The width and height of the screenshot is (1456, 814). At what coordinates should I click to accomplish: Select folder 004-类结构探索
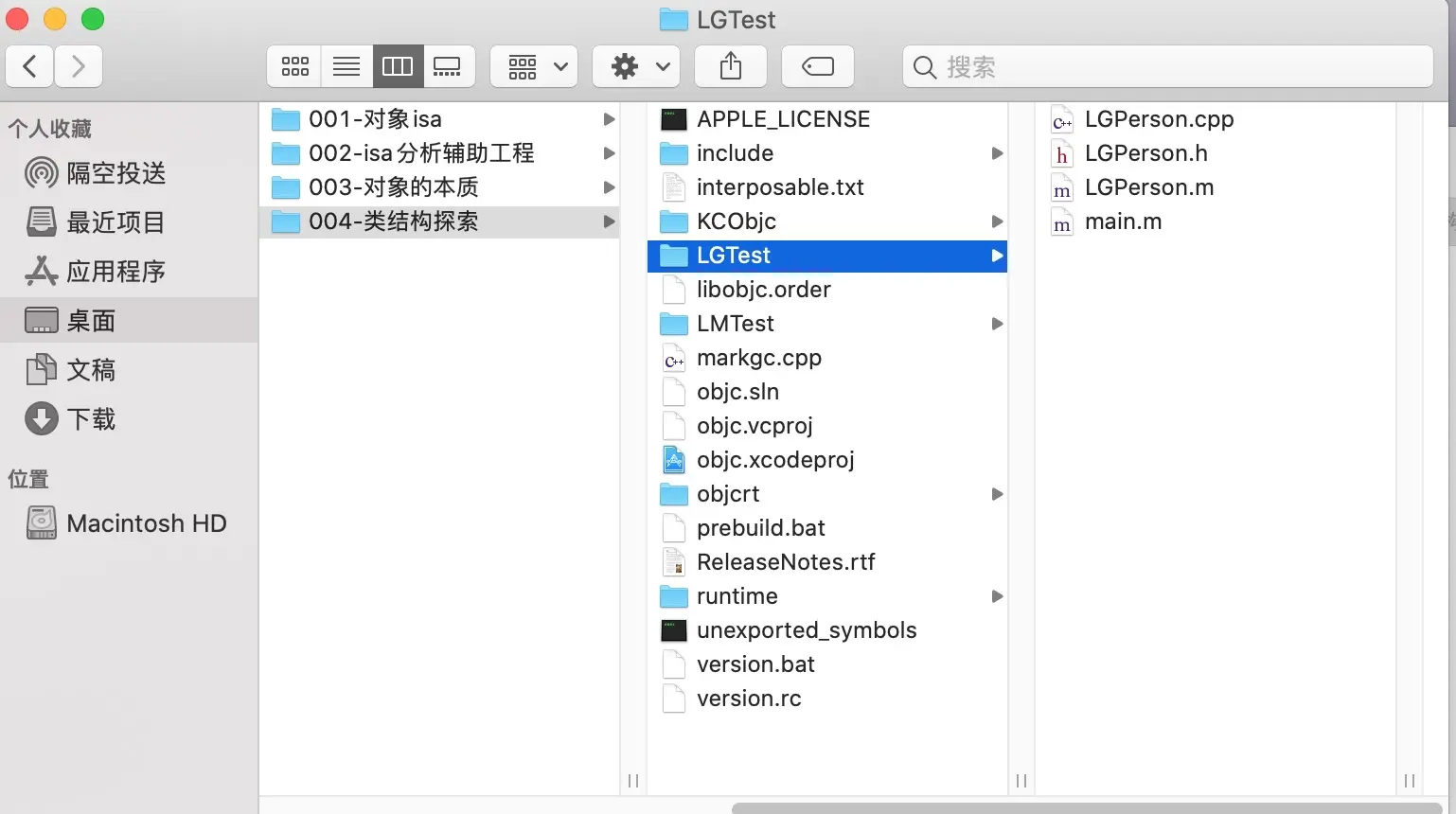[439, 221]
